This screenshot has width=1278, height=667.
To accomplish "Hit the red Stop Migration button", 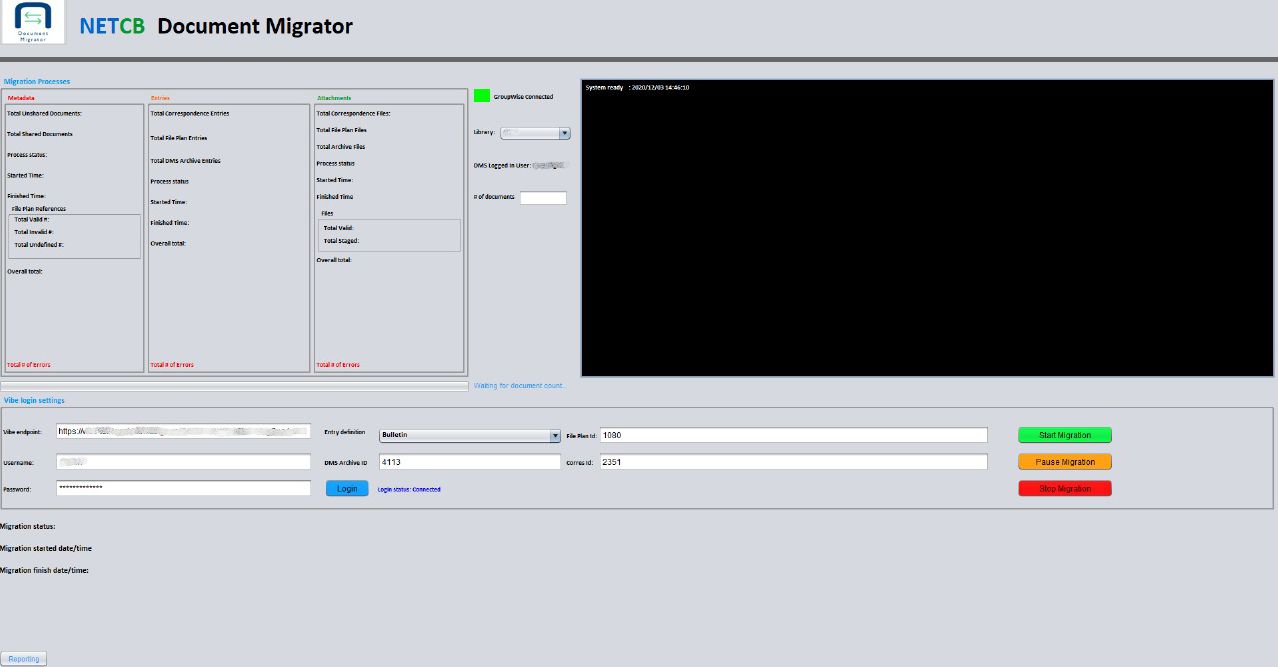I will [1064, 489].
